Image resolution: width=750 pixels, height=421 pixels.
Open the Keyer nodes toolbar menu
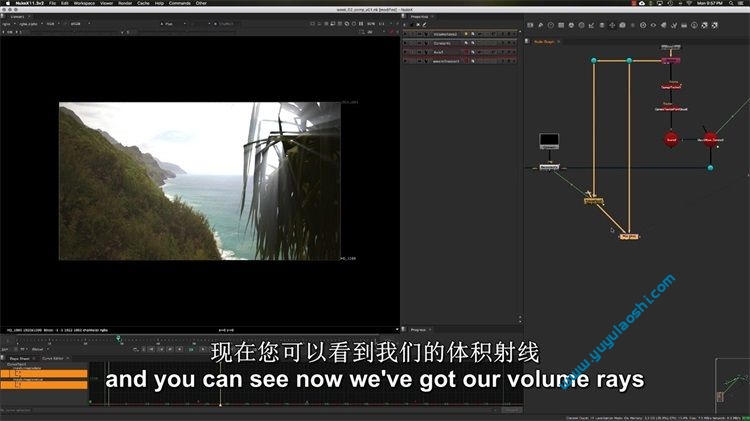click(592, 25)
